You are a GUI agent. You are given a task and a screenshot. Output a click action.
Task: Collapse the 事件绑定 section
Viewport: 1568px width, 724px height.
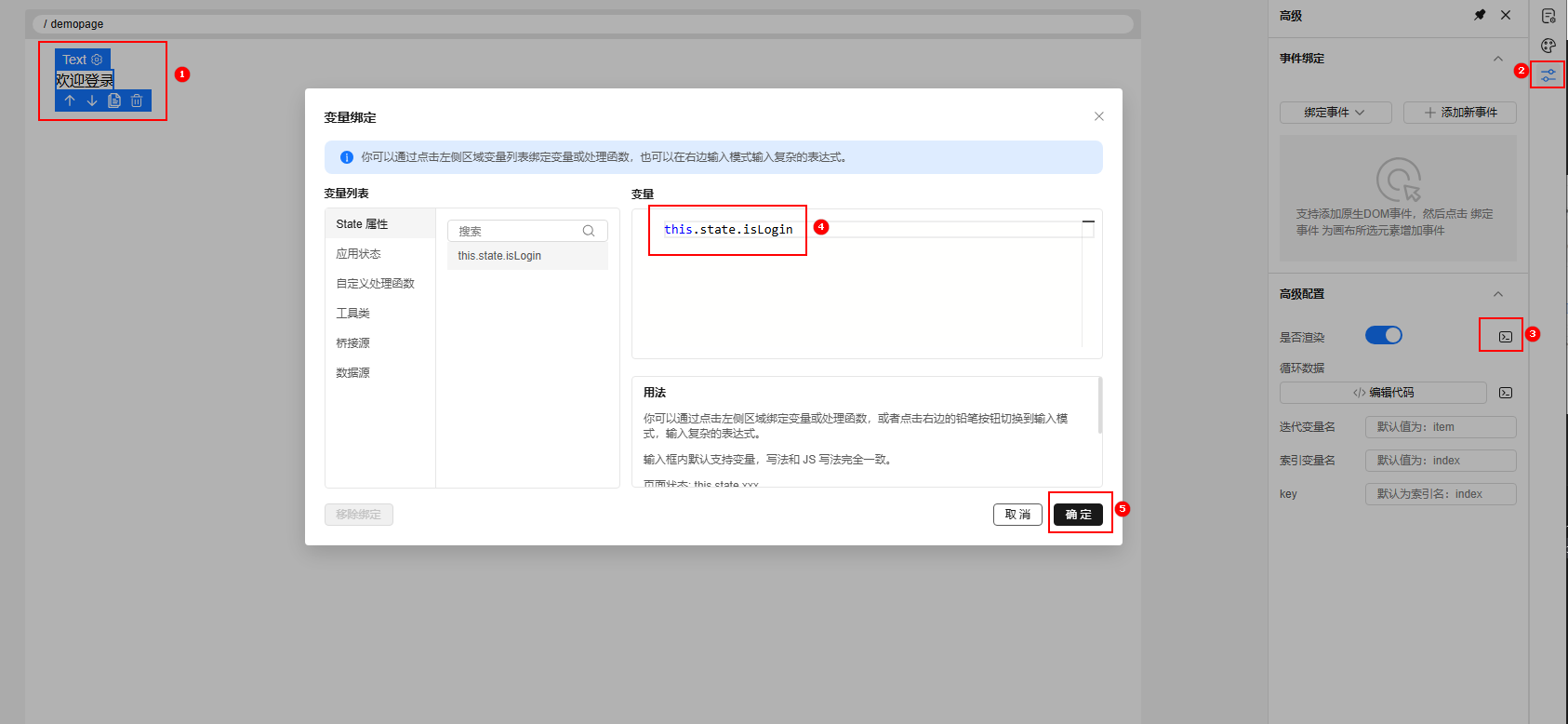(x=1497, y=59)
